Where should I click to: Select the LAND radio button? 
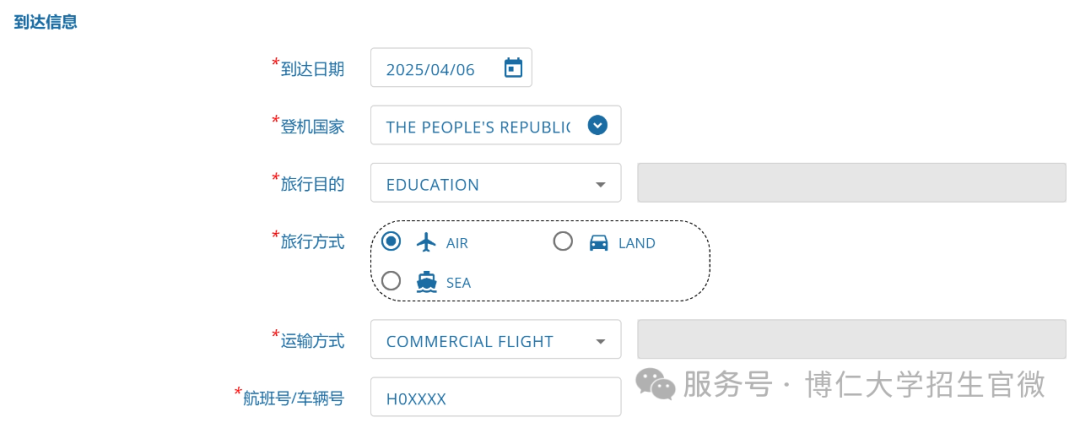coord(563,241)
